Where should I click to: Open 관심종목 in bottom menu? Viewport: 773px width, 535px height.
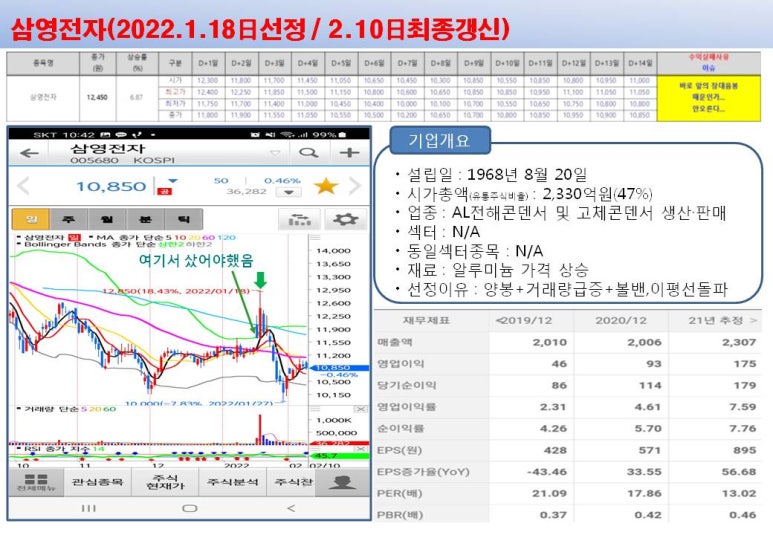tap(98, 482)
